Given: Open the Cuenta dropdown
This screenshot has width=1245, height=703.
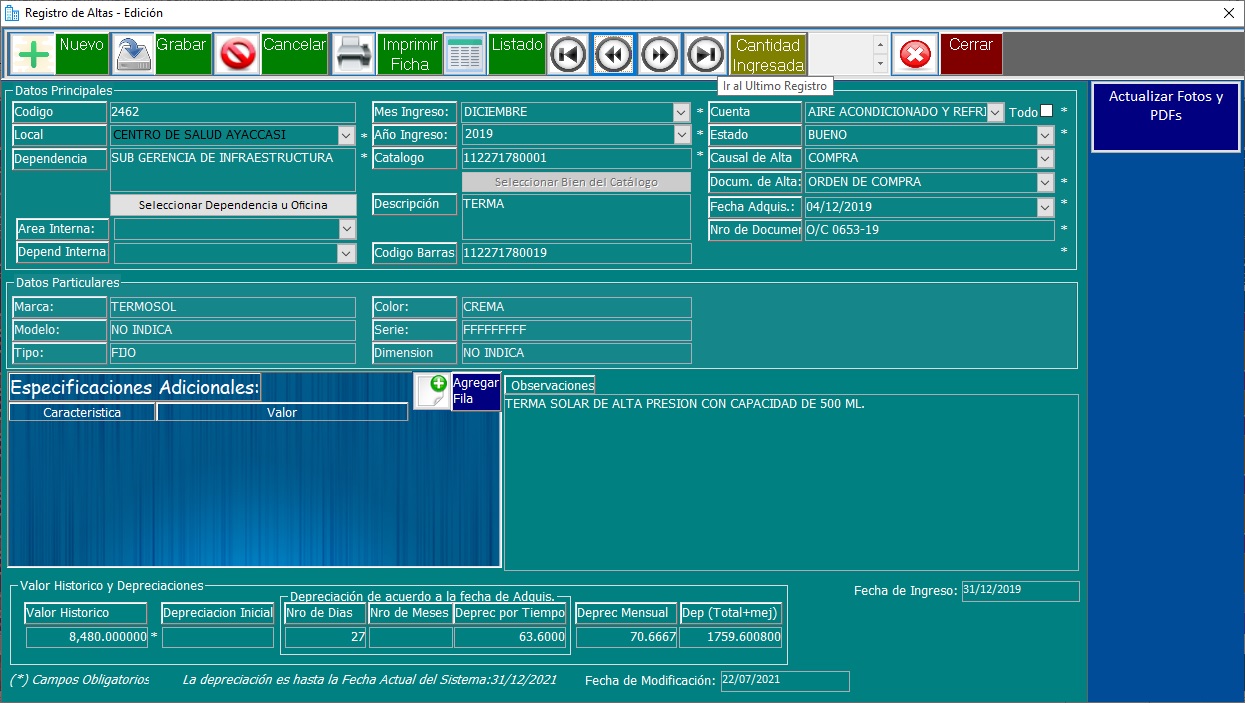Looking at the screenshot, I should 995,112.
